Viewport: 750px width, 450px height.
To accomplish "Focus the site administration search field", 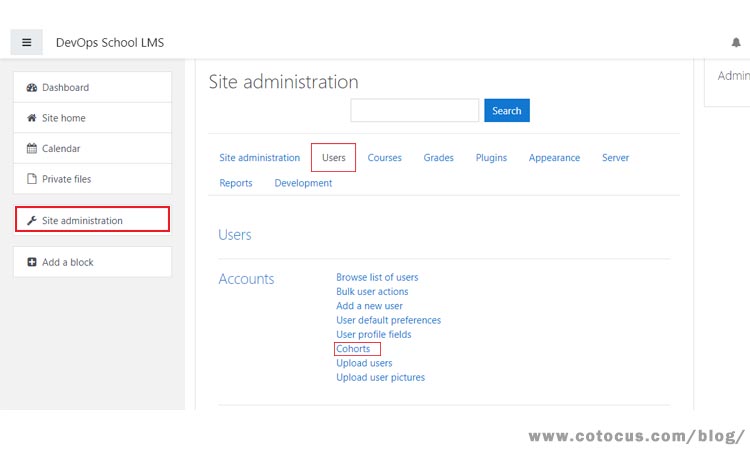I will [x=415, y=110].
